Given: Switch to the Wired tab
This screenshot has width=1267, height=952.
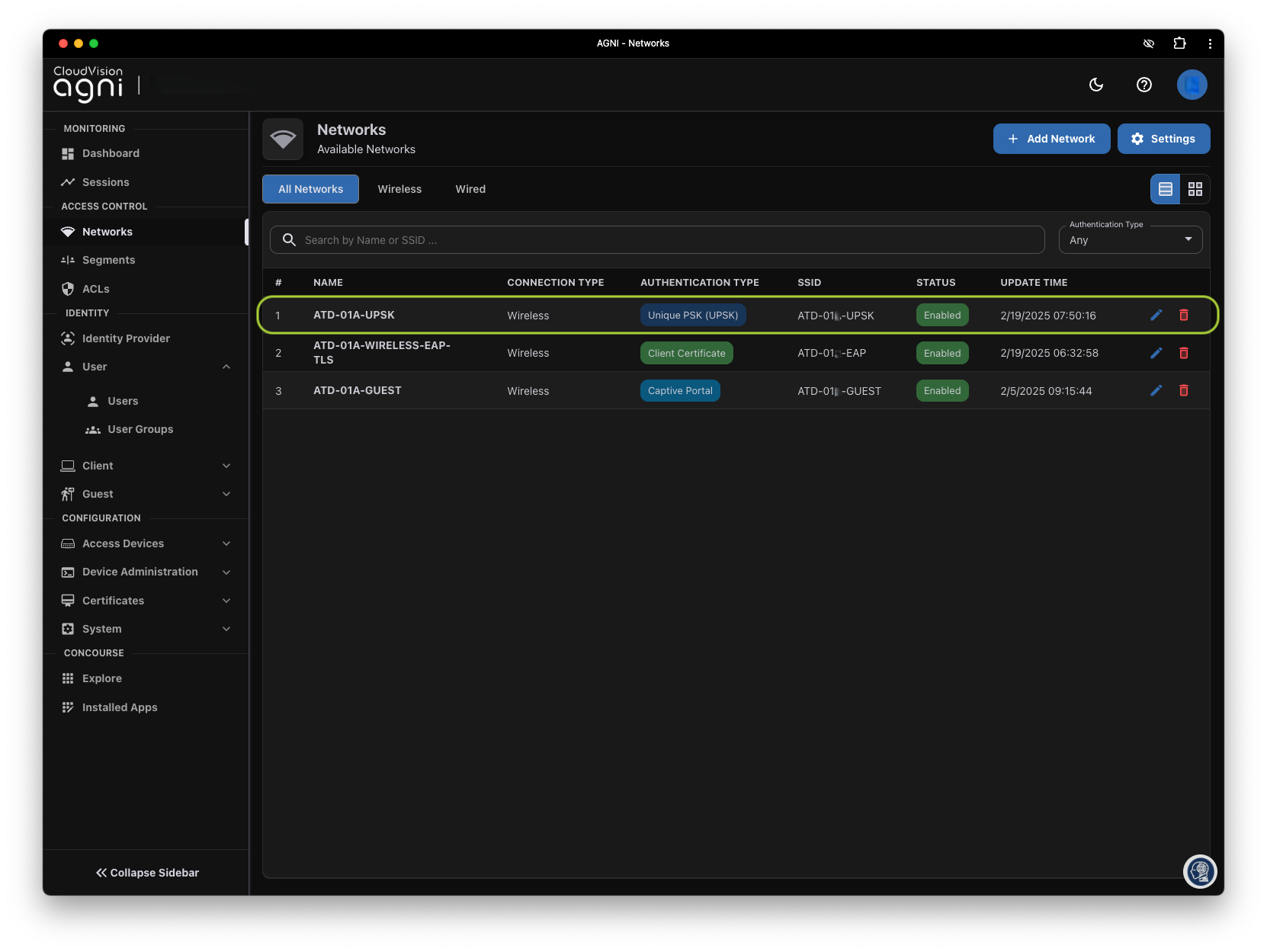Looking at the screenshot, I should click(470, 189).
